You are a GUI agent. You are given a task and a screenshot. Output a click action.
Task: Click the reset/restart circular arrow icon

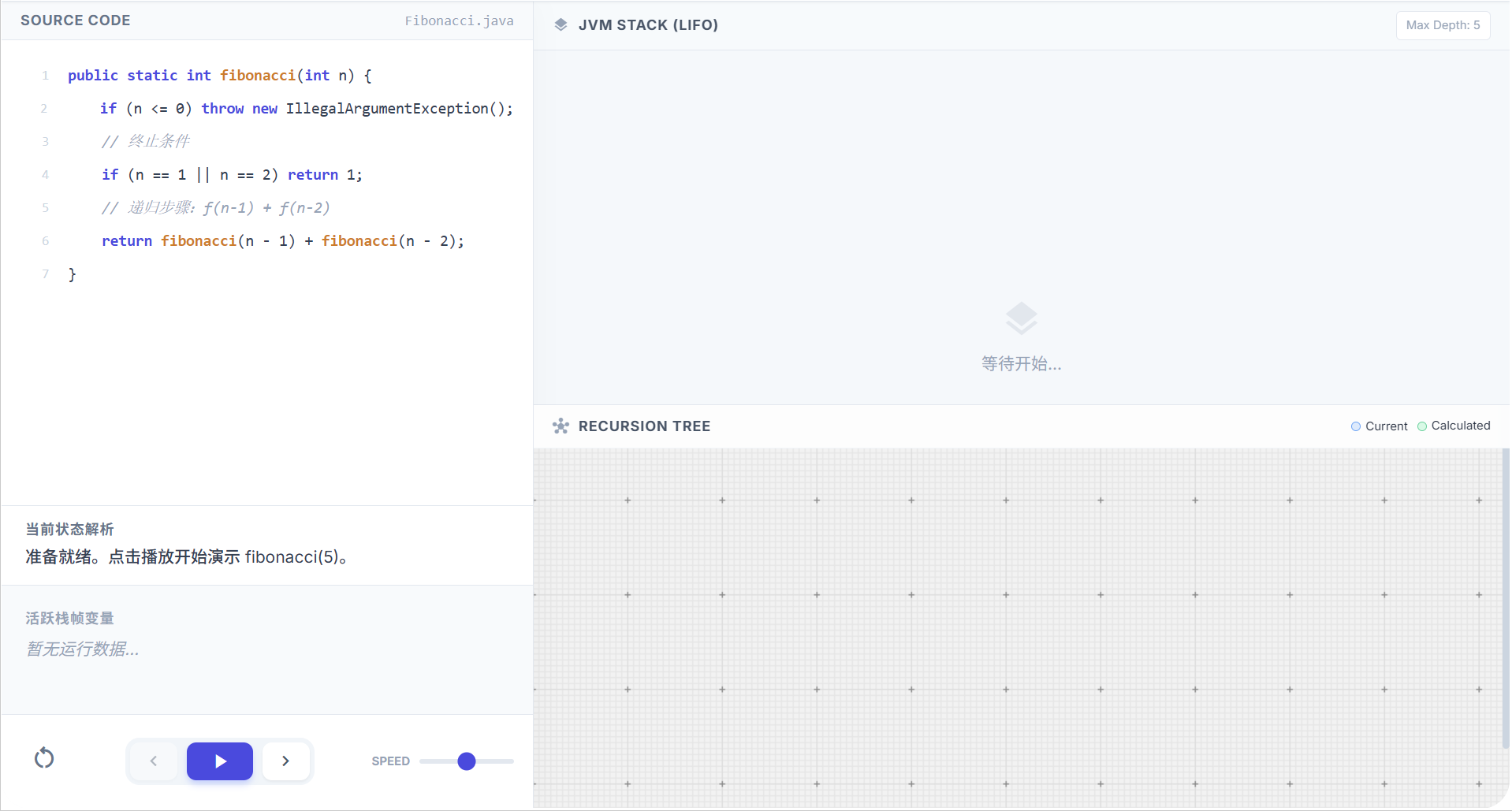pos(44,758)
